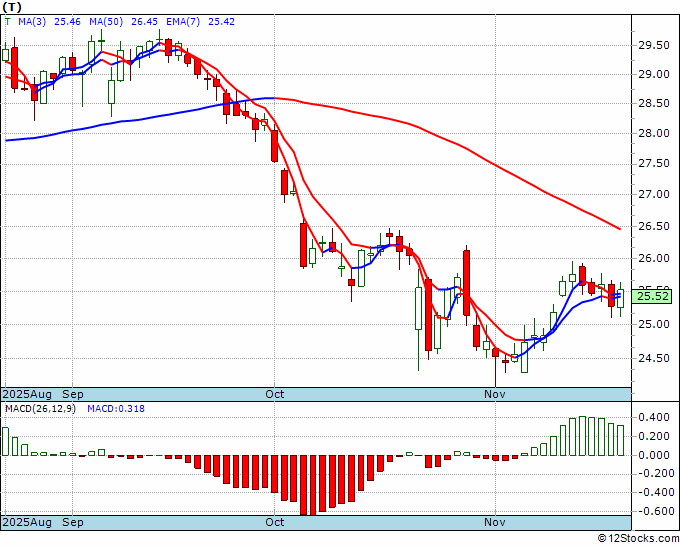
Task: Click 2025Aug on the price chart date axis
Action: coord(27,395)
